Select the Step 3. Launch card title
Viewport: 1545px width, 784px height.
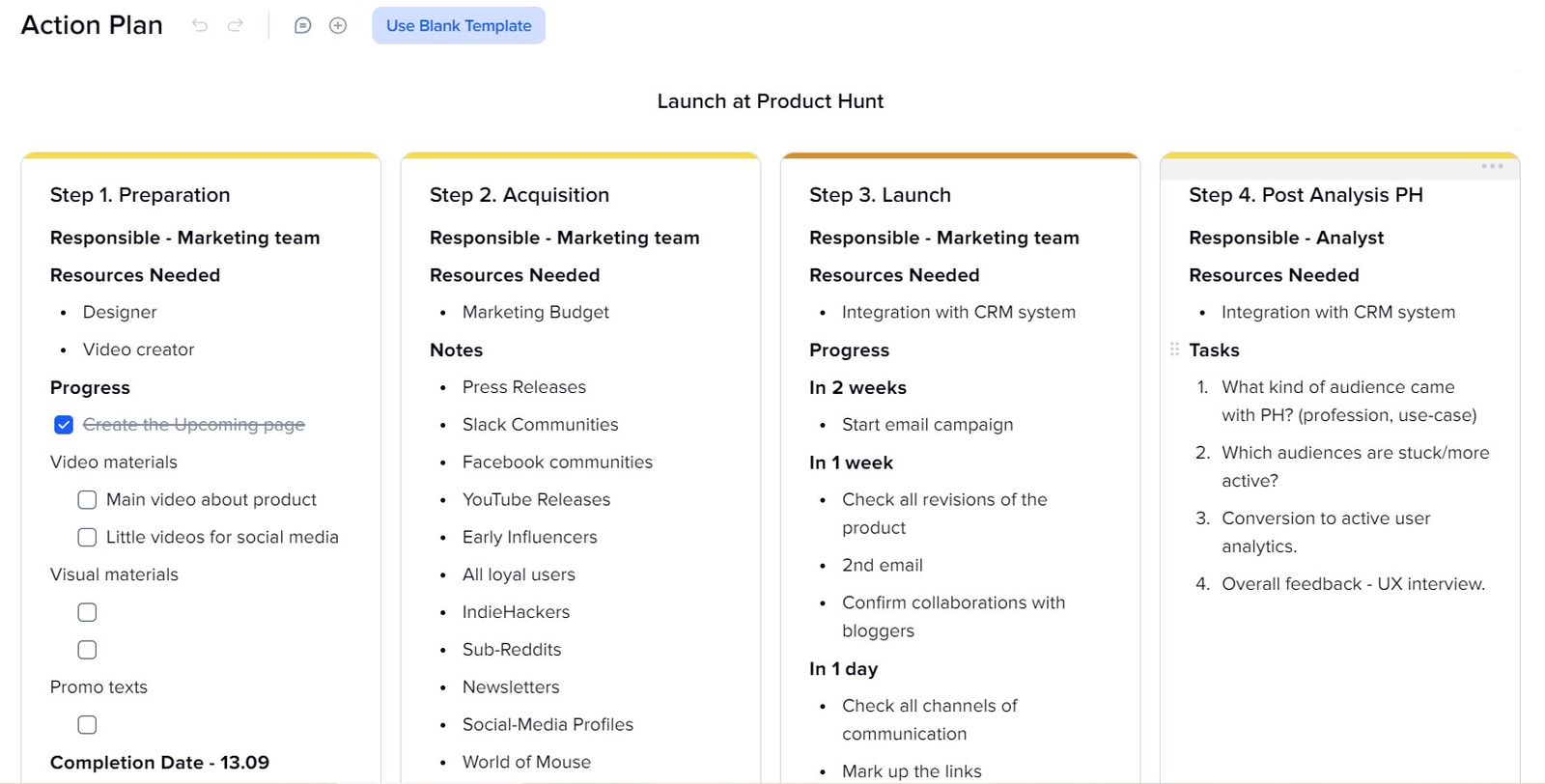point(880,195)
